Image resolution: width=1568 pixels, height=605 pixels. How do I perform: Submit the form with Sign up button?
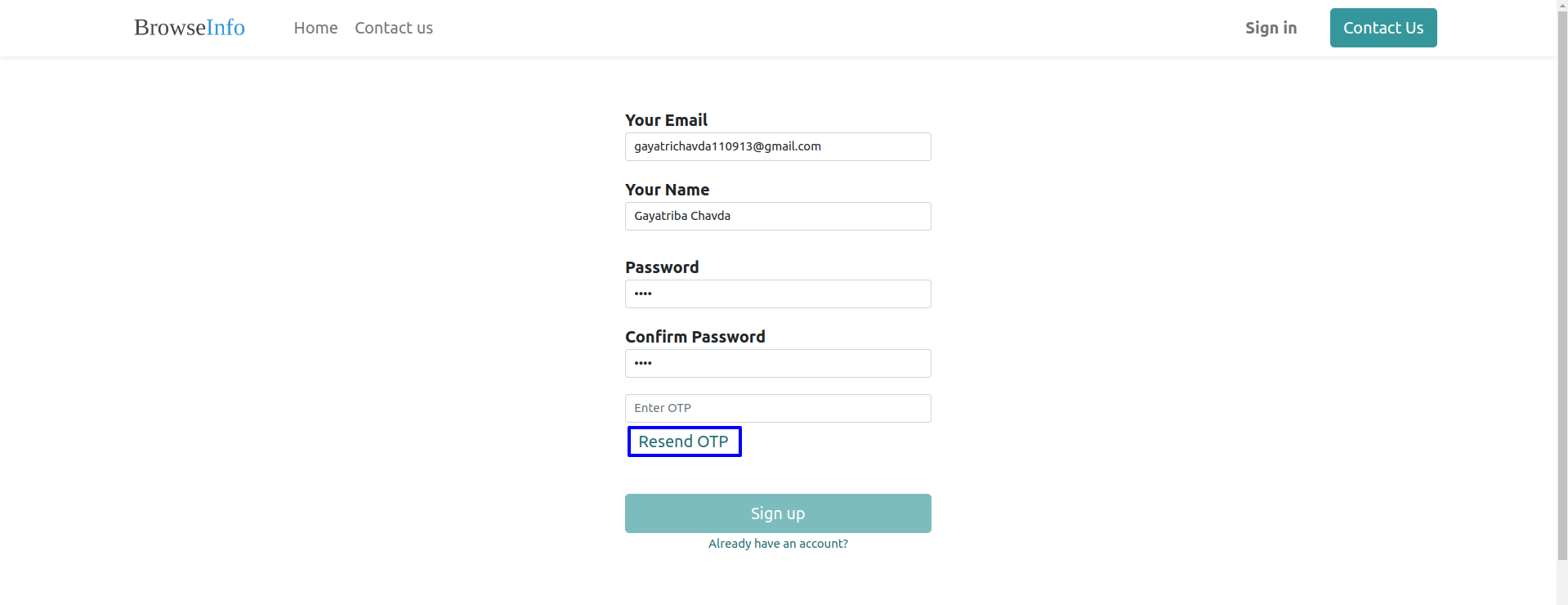[x=778, y=513]
